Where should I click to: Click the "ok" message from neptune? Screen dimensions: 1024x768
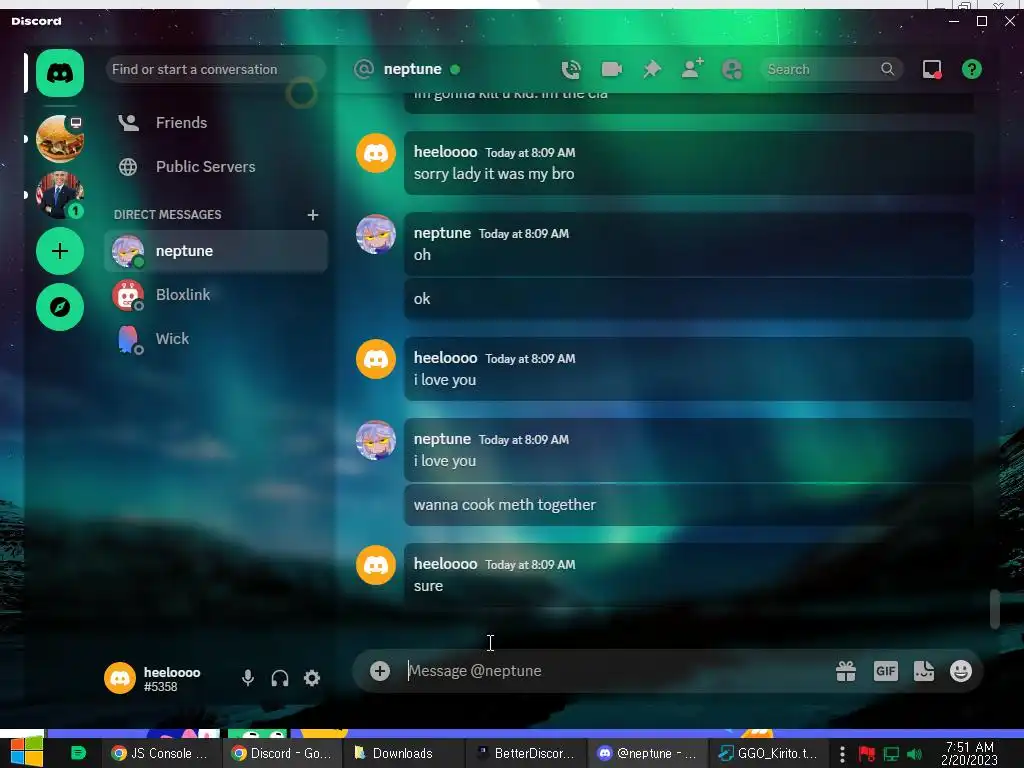point(422,299)
